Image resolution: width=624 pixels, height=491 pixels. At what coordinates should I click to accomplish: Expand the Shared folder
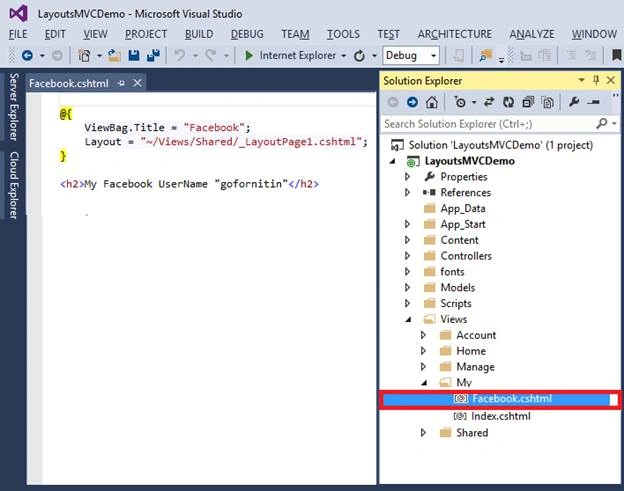pyautogui.click(x=423, y=433)
